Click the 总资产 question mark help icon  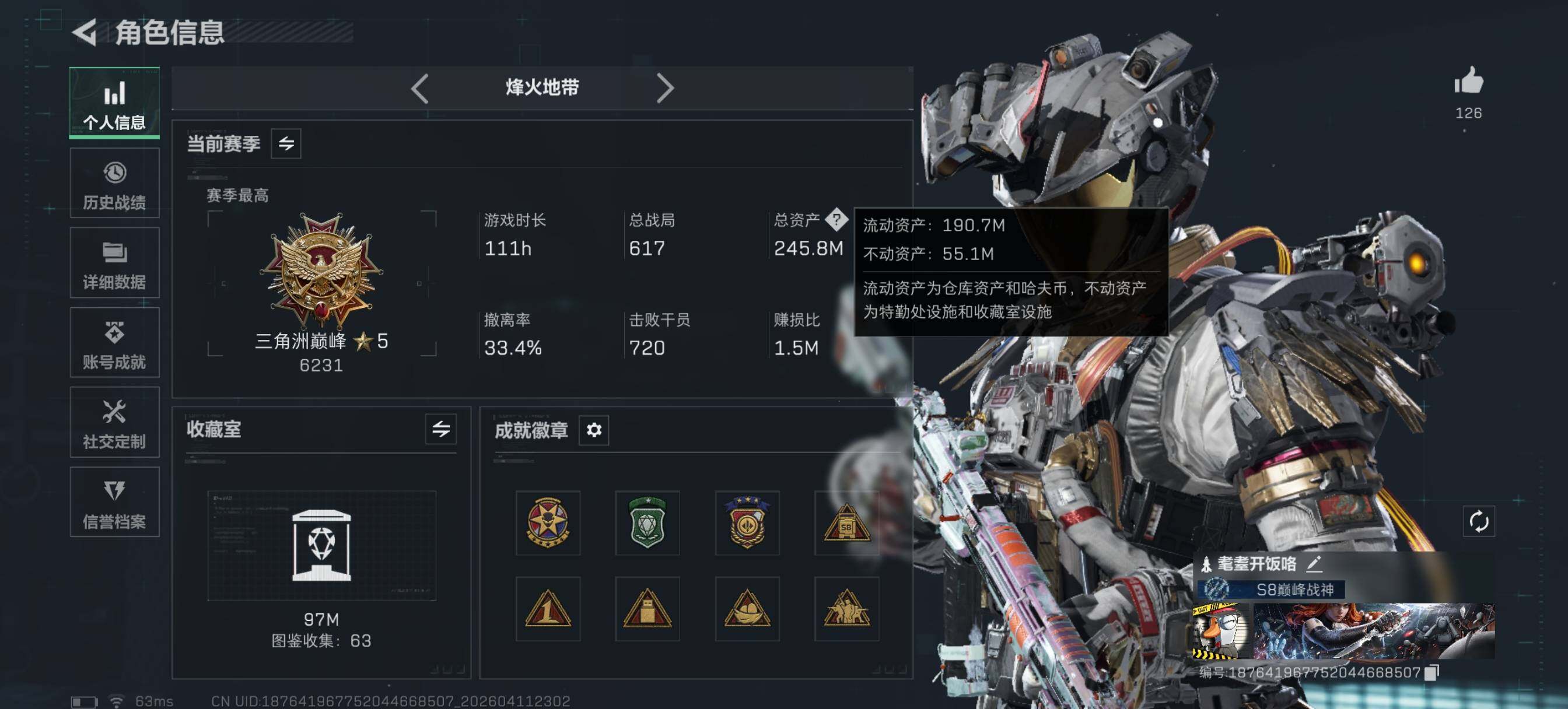[836, 220]
